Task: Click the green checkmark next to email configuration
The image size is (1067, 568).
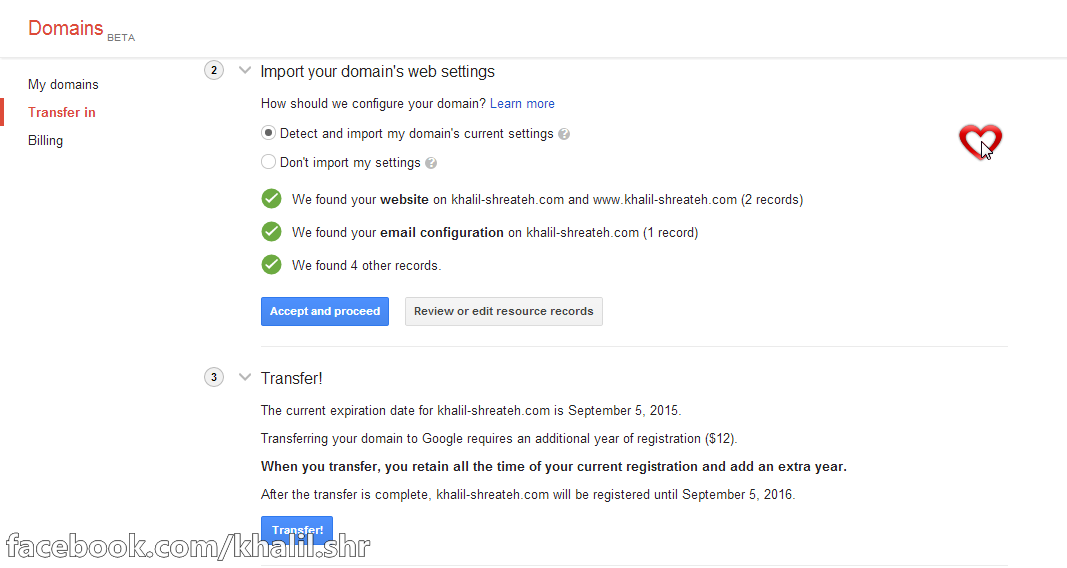Action: [271, 232]
